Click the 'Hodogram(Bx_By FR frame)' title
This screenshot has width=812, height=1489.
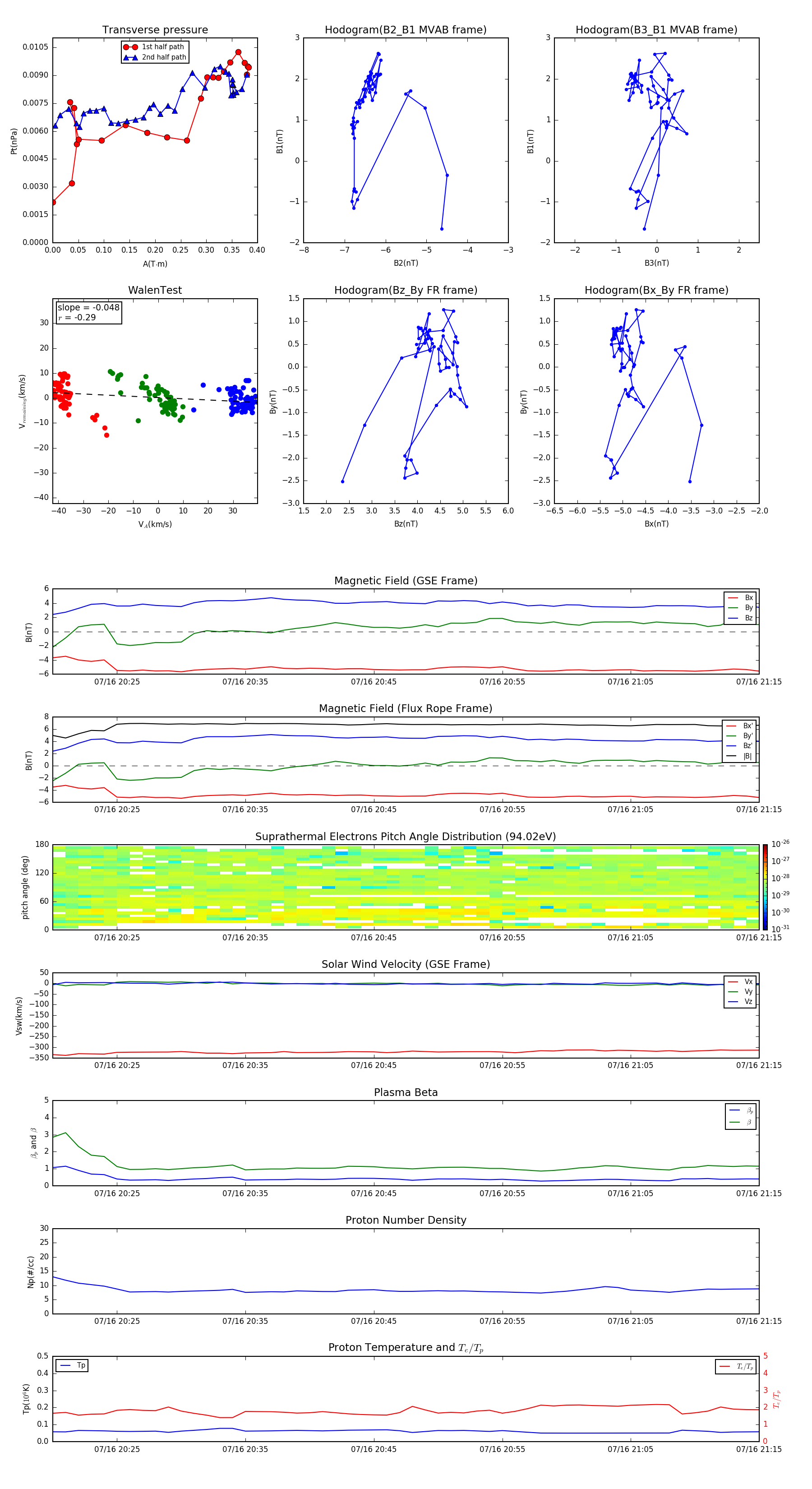point(656,290)
